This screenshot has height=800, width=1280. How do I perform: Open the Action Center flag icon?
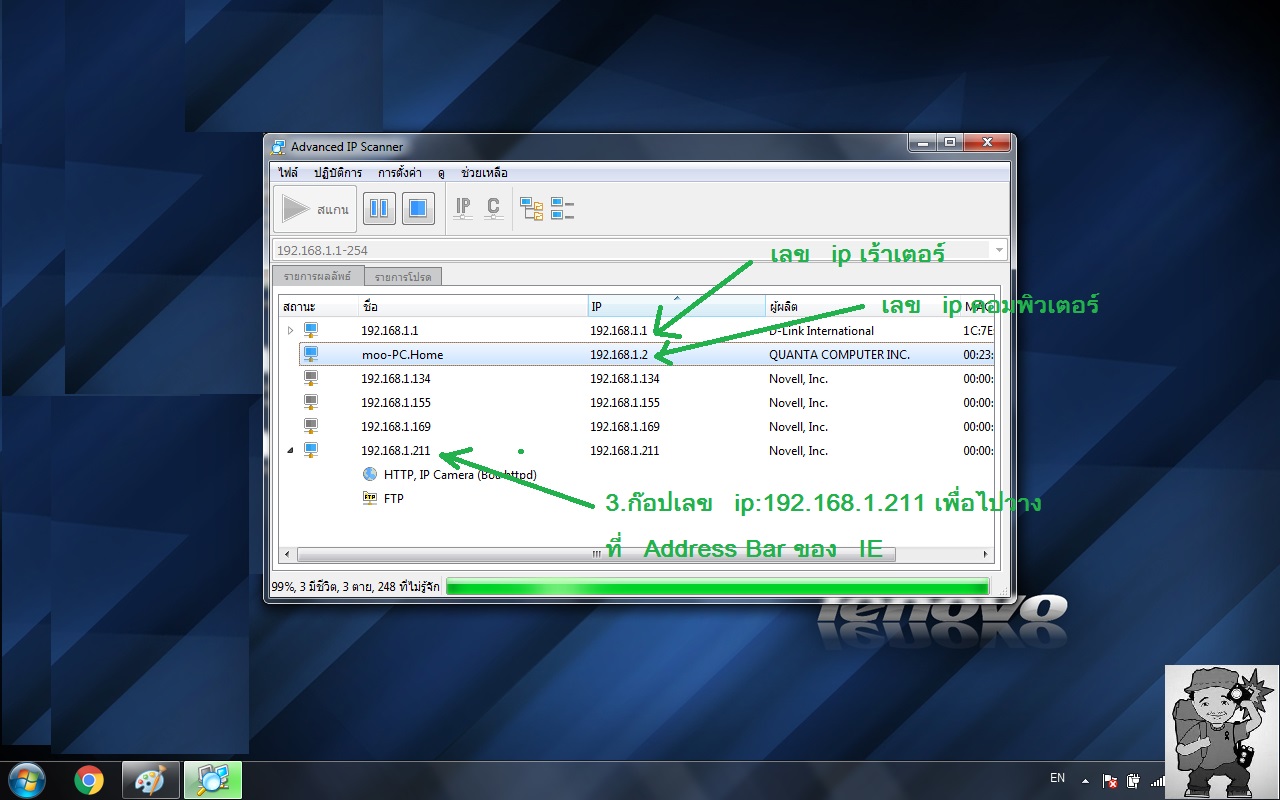(1110, 781)
